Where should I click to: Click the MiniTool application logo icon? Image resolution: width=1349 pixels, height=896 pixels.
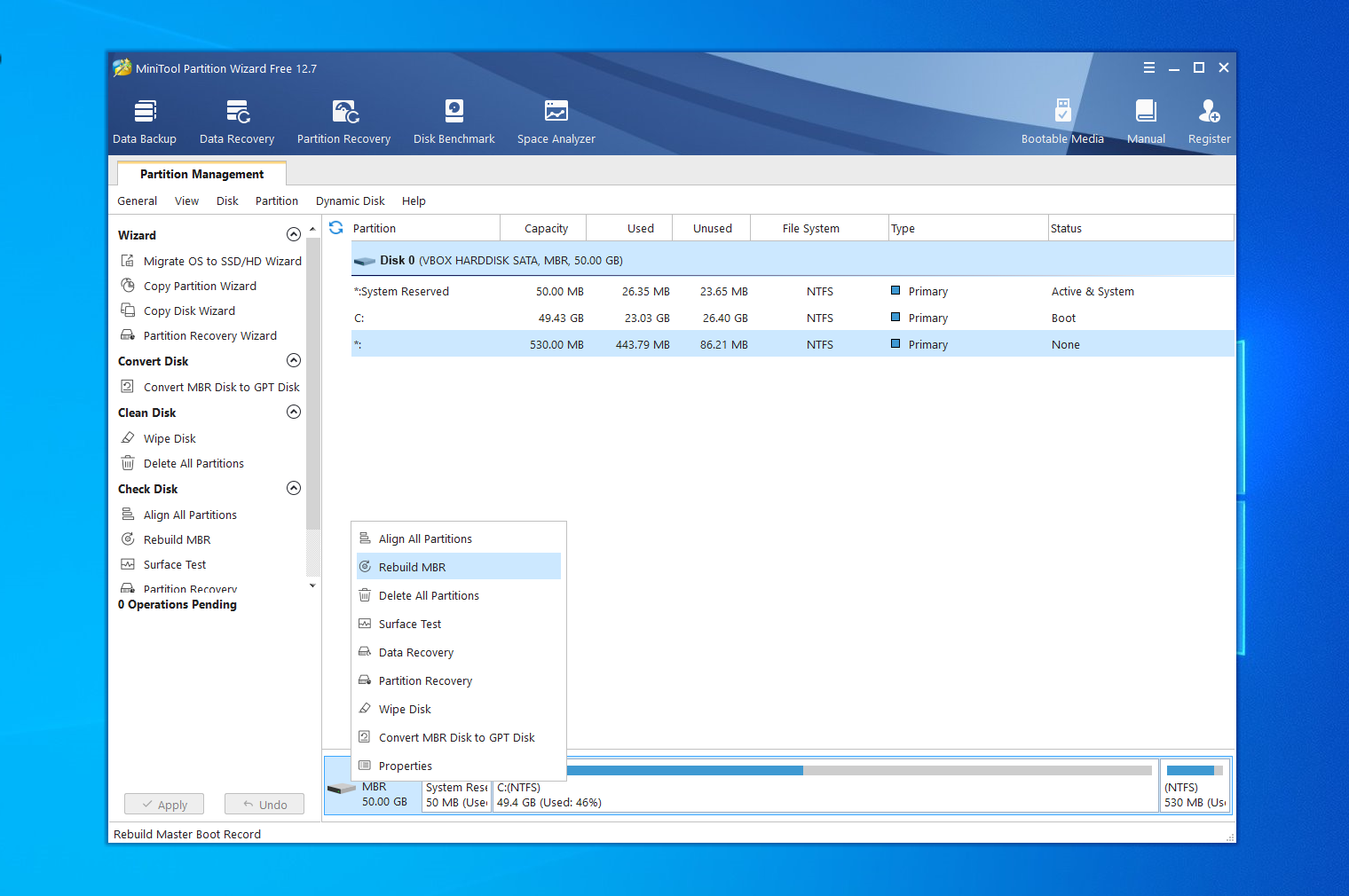coord(122,67)
